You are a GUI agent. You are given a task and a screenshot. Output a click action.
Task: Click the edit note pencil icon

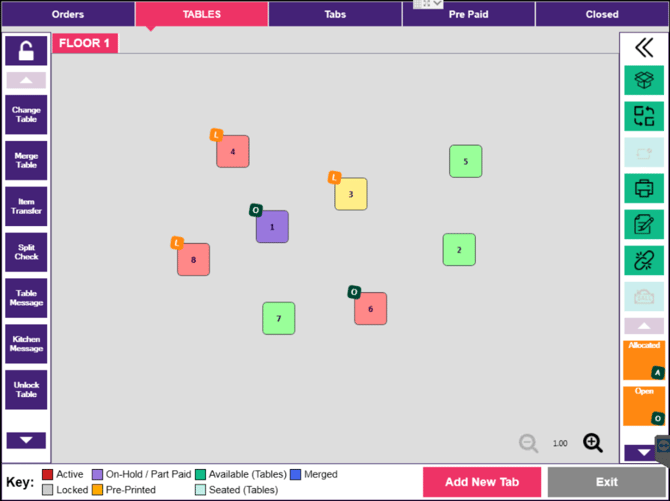point(644,224)
